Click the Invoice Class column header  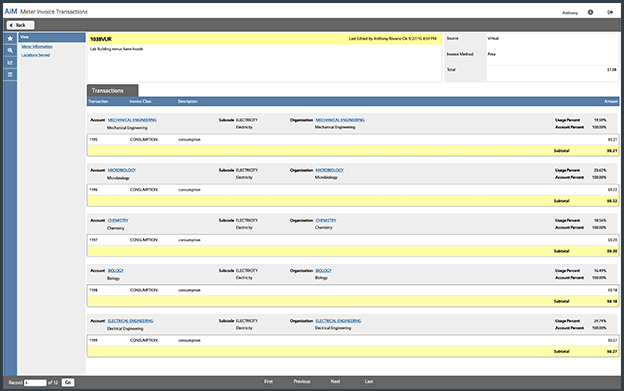140,101
